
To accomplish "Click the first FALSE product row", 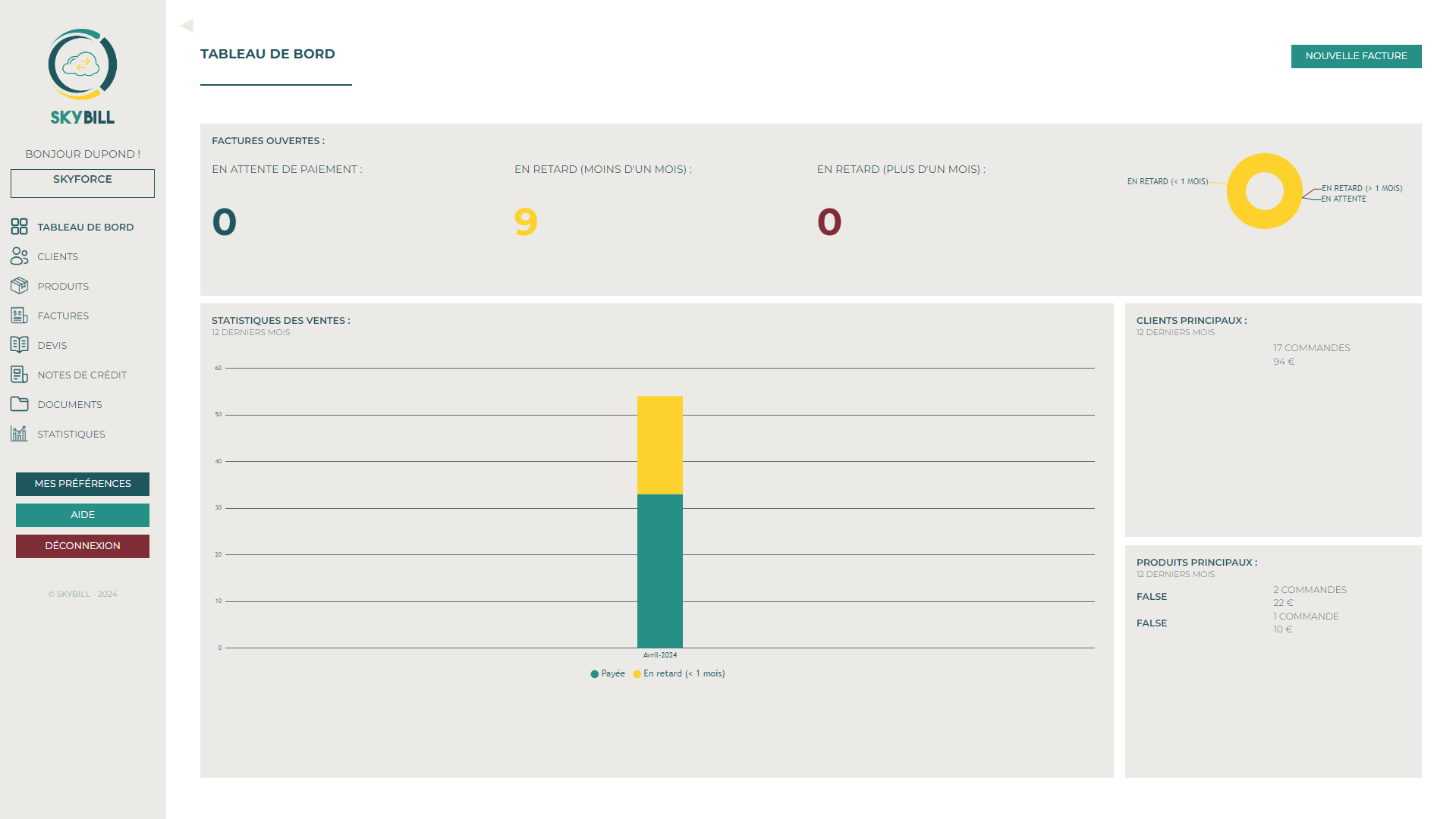I will [1152, 597].
